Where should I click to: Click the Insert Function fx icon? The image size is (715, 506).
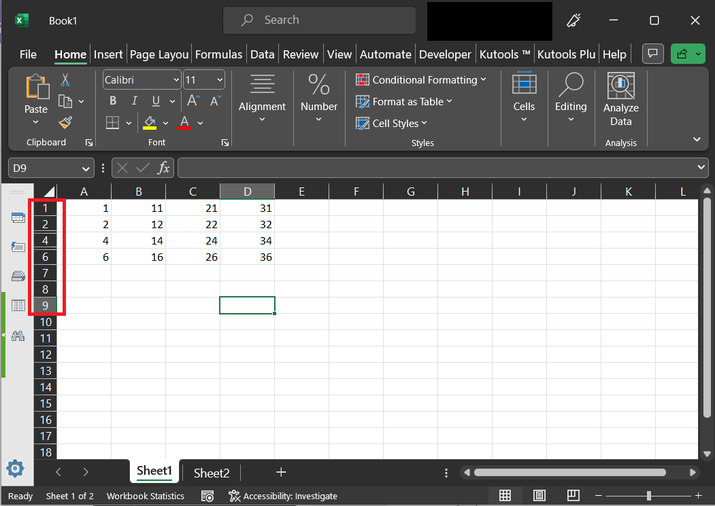coord(162,168)
